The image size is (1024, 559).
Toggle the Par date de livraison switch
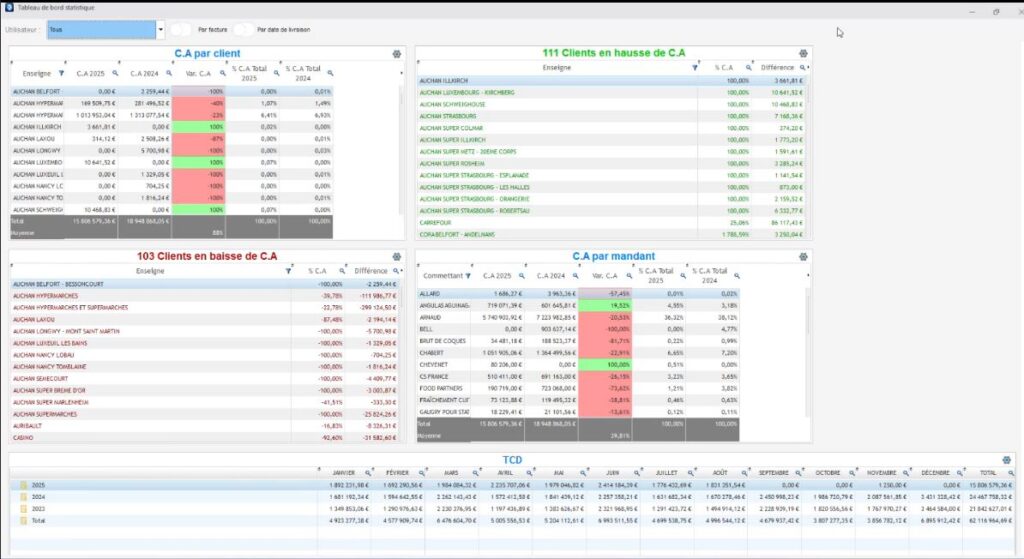[243, 29]
